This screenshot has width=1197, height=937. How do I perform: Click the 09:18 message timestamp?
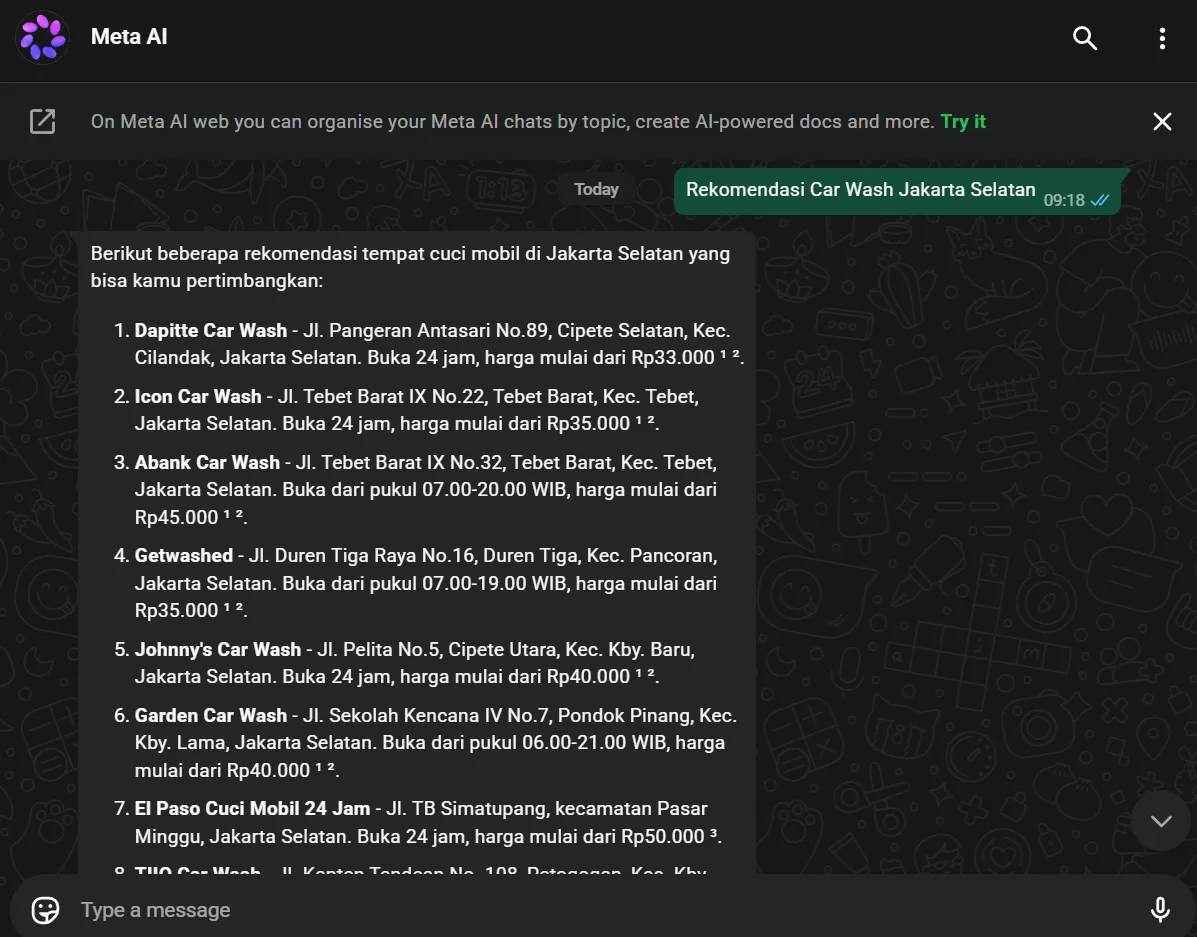(1064, 200)
